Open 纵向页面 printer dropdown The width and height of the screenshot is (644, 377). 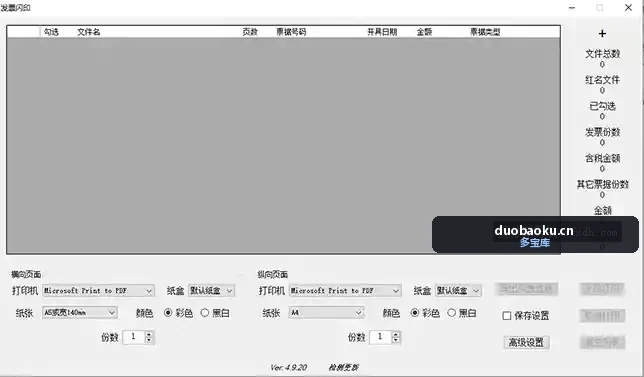(345, 291)
